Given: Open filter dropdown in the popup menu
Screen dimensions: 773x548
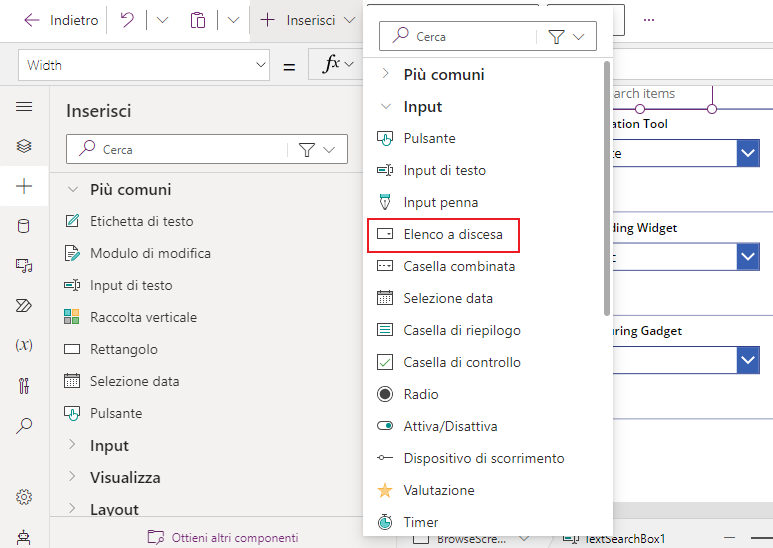Looking at the screenshot, I should click(x=566, y=37).
